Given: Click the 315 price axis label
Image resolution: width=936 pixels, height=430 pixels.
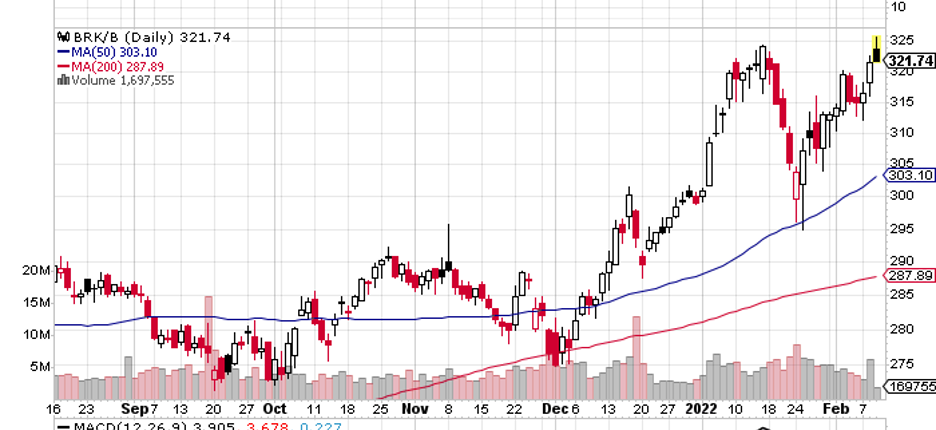Looking at the screenshot, I should pos(902,102).
